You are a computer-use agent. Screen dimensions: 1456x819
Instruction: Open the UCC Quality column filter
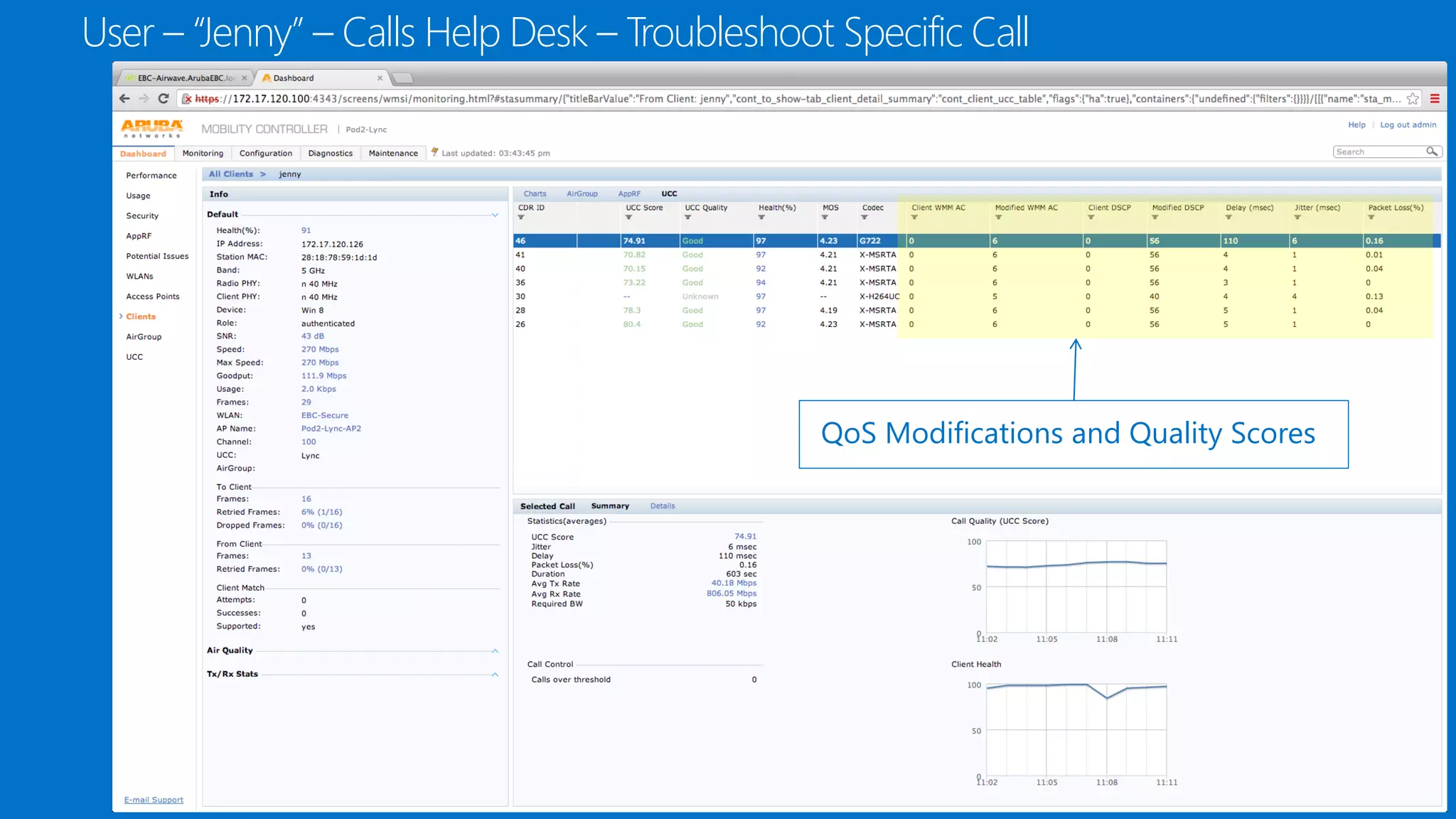tap(687, 218)
